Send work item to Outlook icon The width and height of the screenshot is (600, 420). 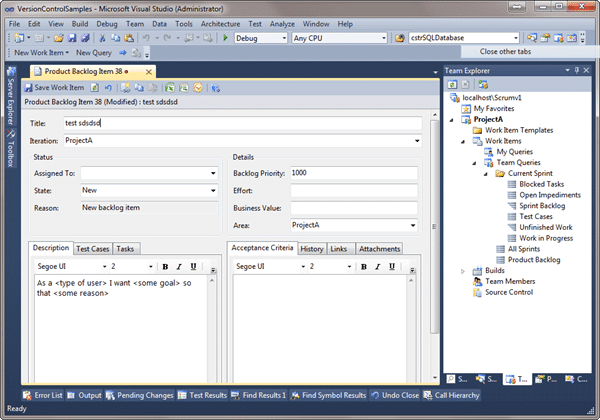coord(197,88)
